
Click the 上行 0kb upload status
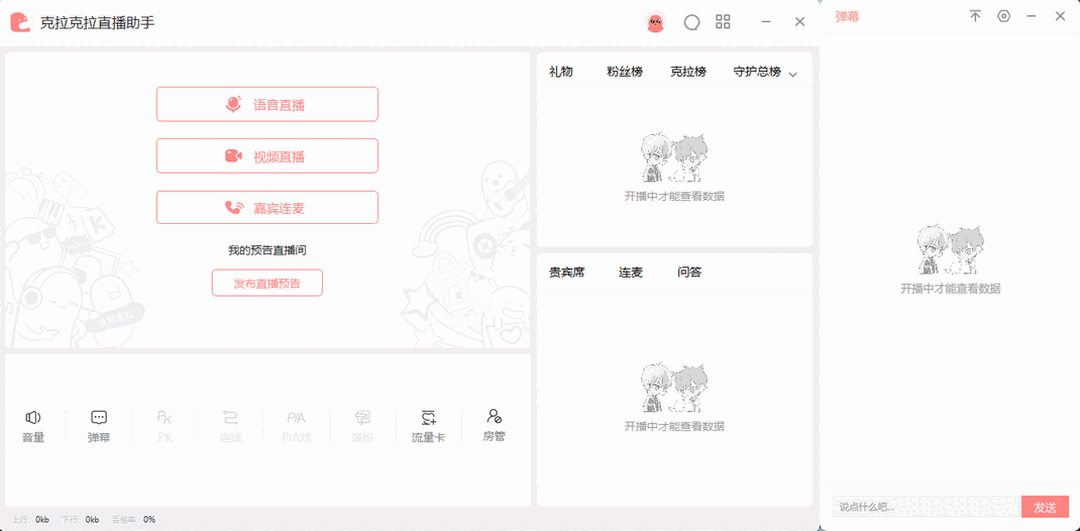pyautogui.click(x=31, y=519)
